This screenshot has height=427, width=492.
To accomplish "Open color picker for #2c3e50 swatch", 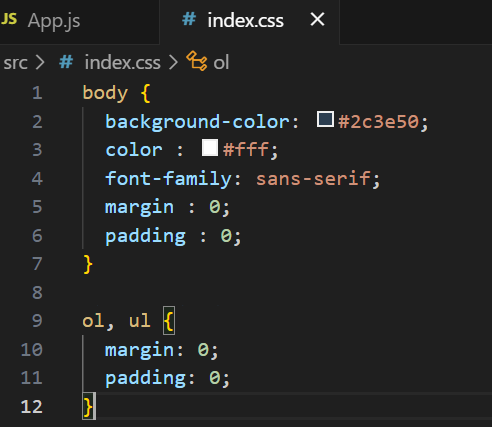I will (325, 119).
